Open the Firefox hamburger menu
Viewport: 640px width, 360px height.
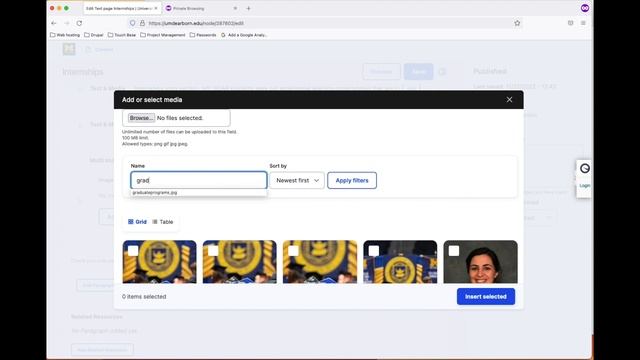[583, 23]
